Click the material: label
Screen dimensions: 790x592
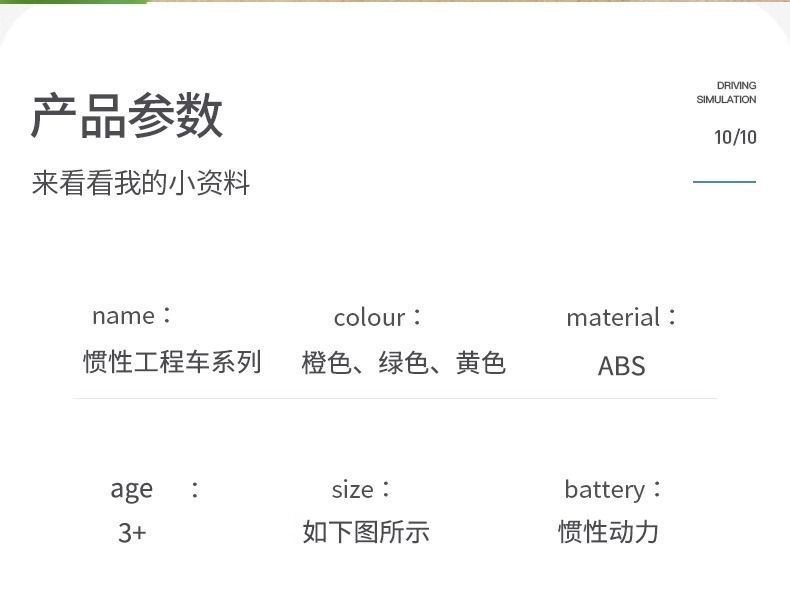tap(622, 318)
